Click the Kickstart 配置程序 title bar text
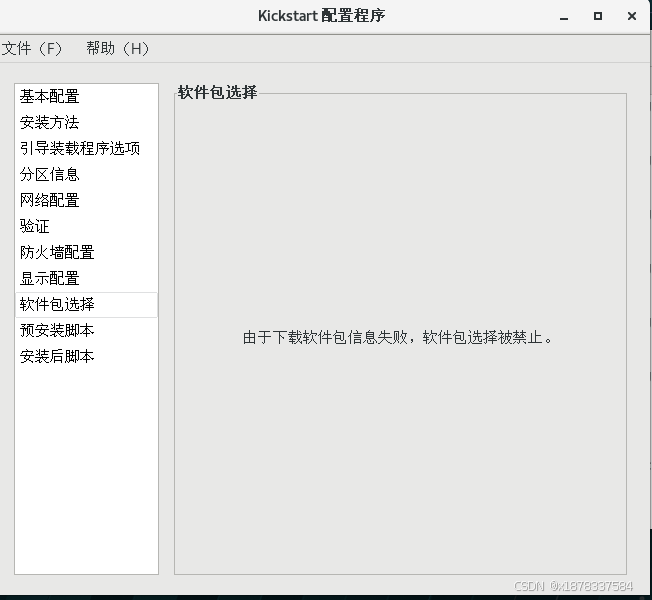 (x=321, y=16)
